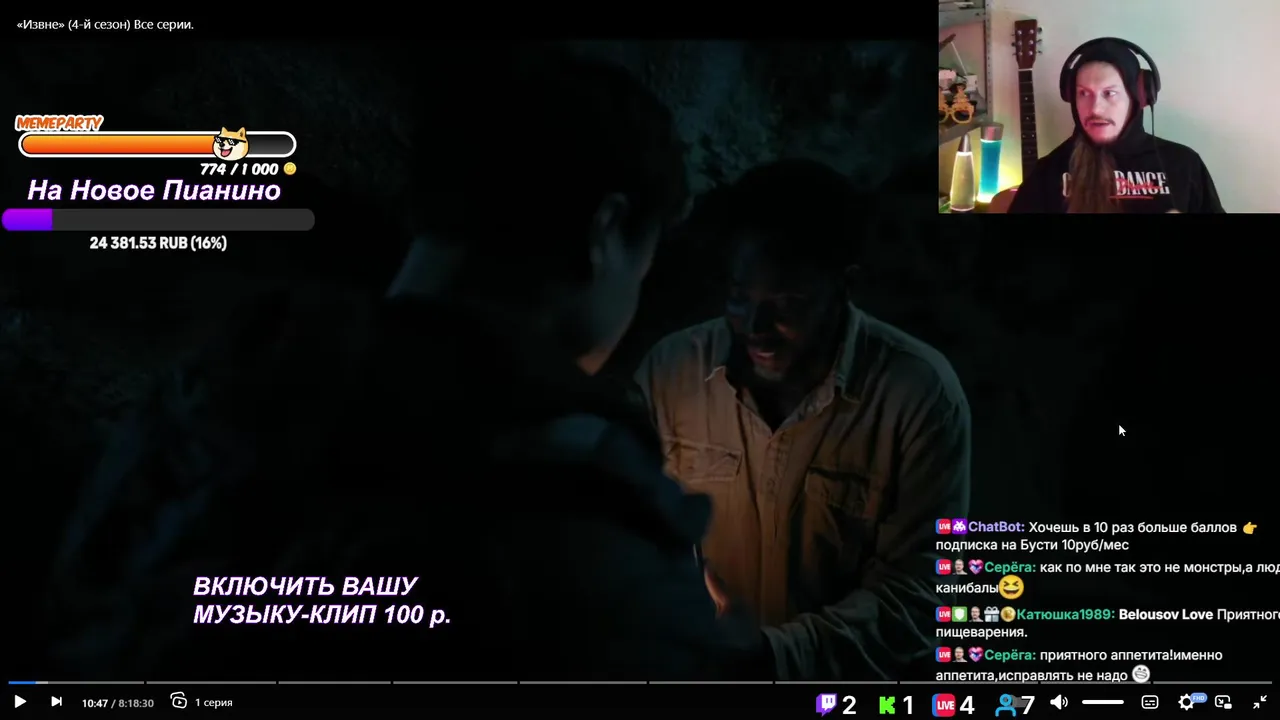Click the grimacing emoji after 'исправлять не надо'
This screenshot has width=1280, height=720.
(x=1141, y=675)
